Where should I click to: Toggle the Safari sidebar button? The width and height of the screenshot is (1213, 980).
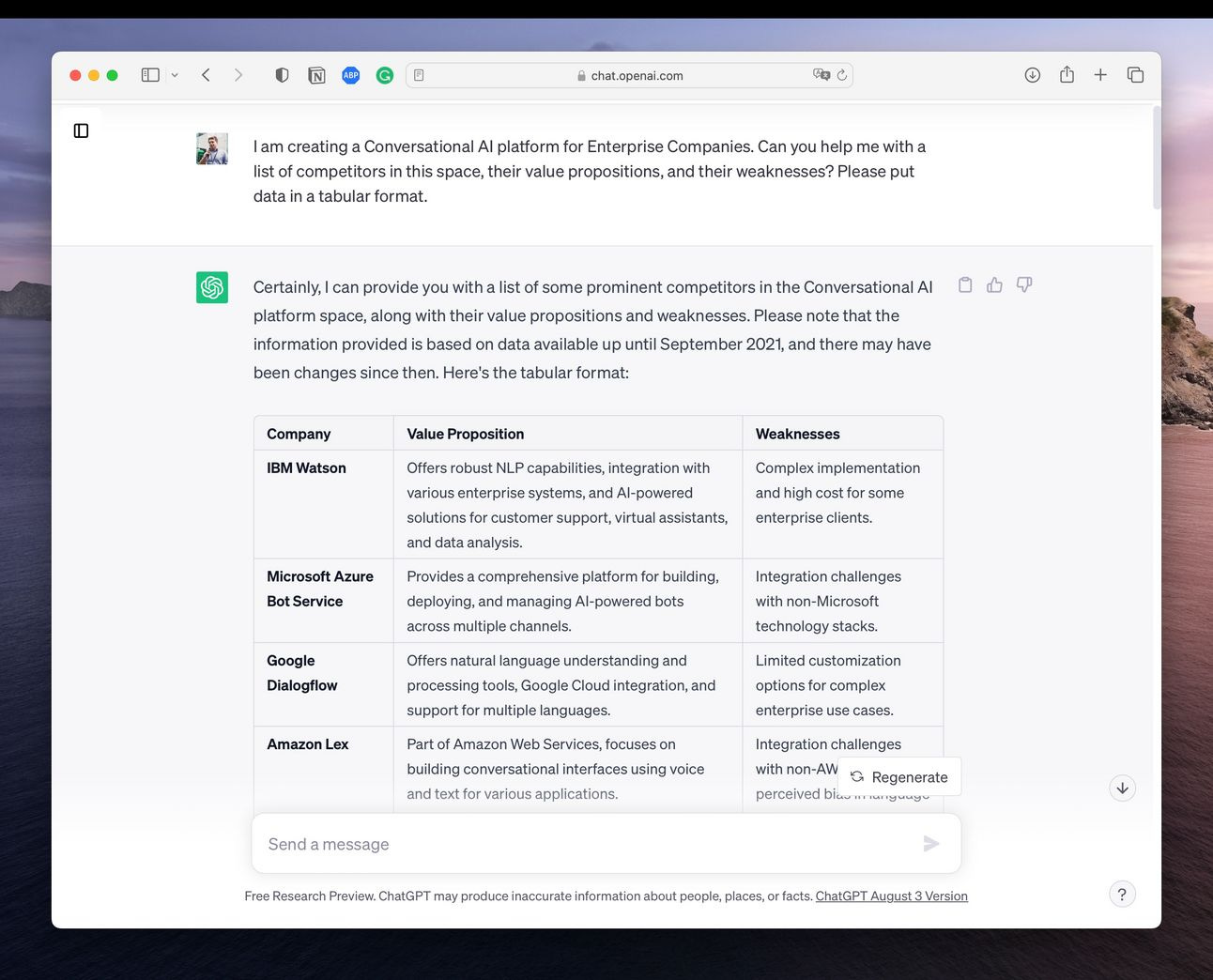pos(150,75)
